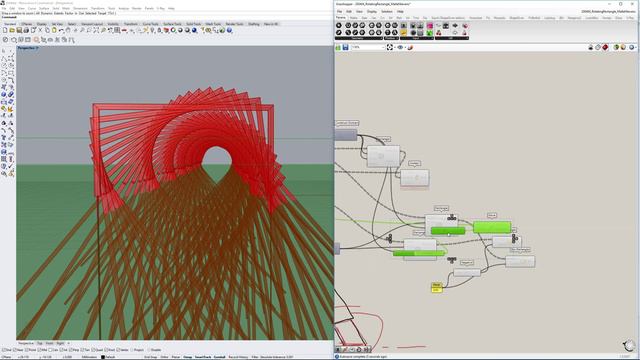Toggle Ortho in Rhino status bar
This screenshot has height=360, width=640.
tap(164, 357)
